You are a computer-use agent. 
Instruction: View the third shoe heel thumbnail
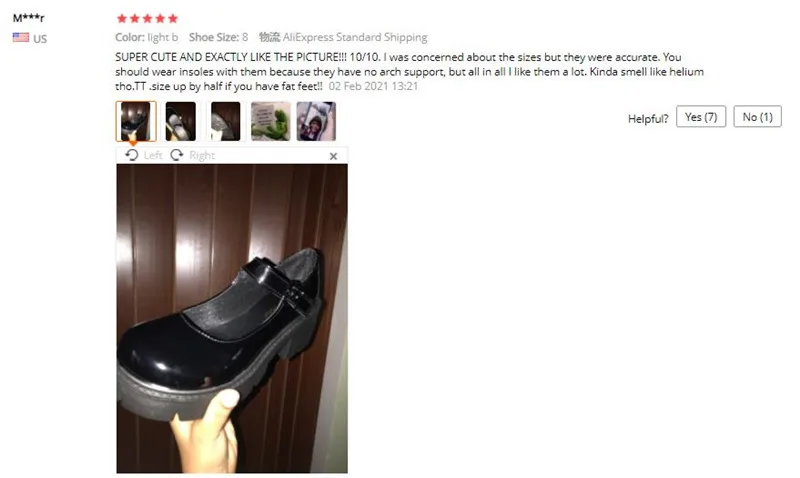click(226, 121)
